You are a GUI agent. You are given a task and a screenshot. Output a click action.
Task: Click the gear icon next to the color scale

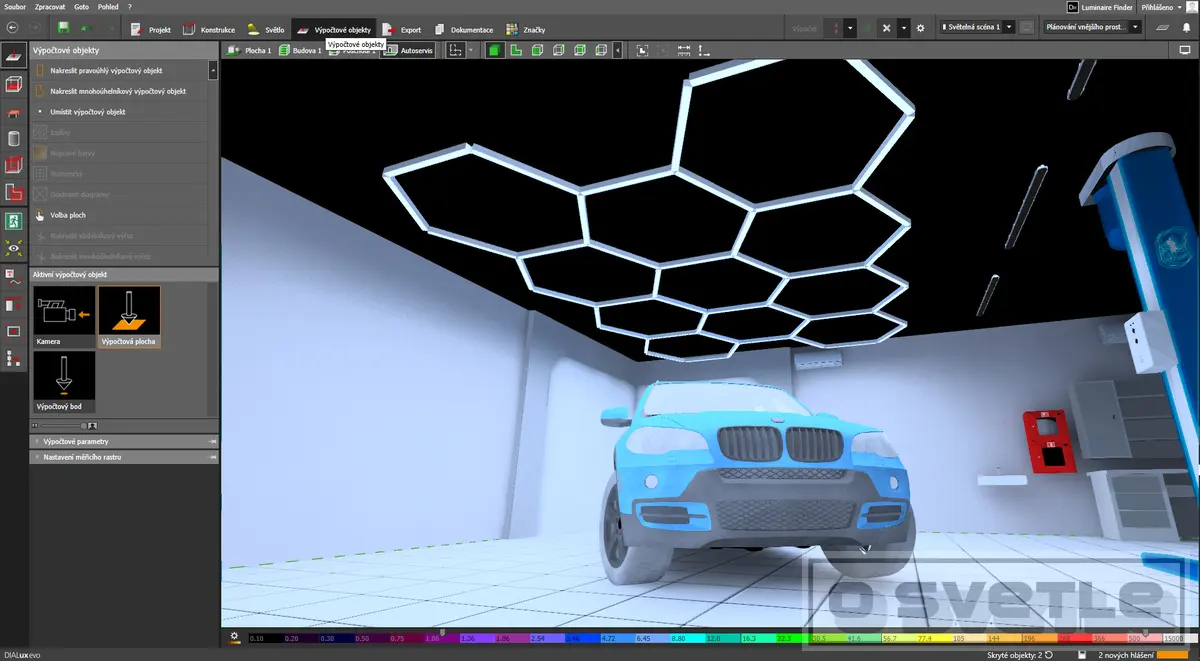234,636
